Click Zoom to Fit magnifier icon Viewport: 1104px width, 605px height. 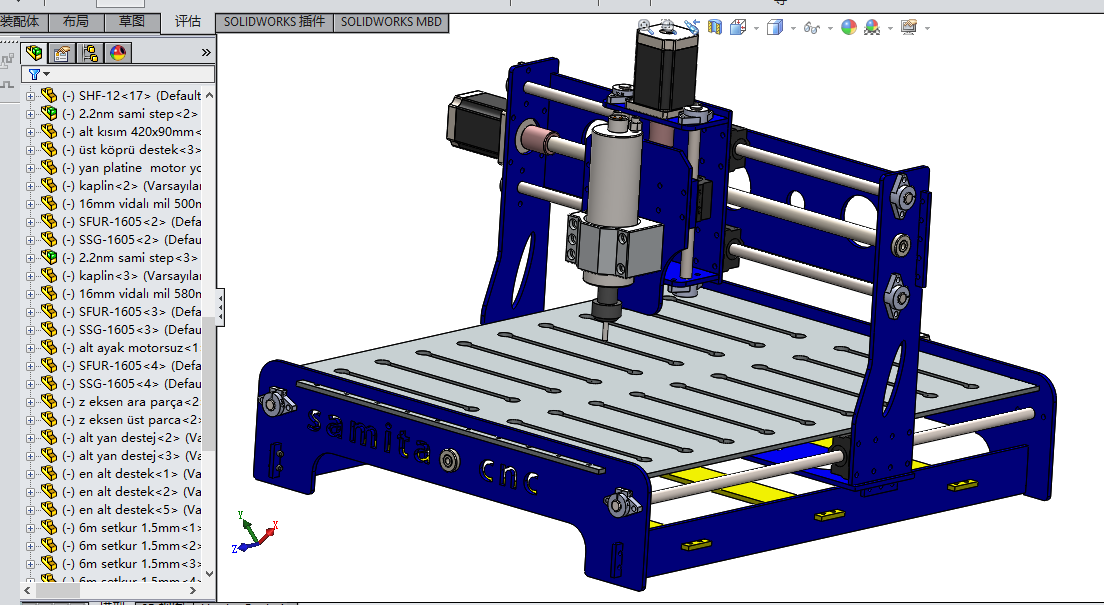click(x=645, y=27)
